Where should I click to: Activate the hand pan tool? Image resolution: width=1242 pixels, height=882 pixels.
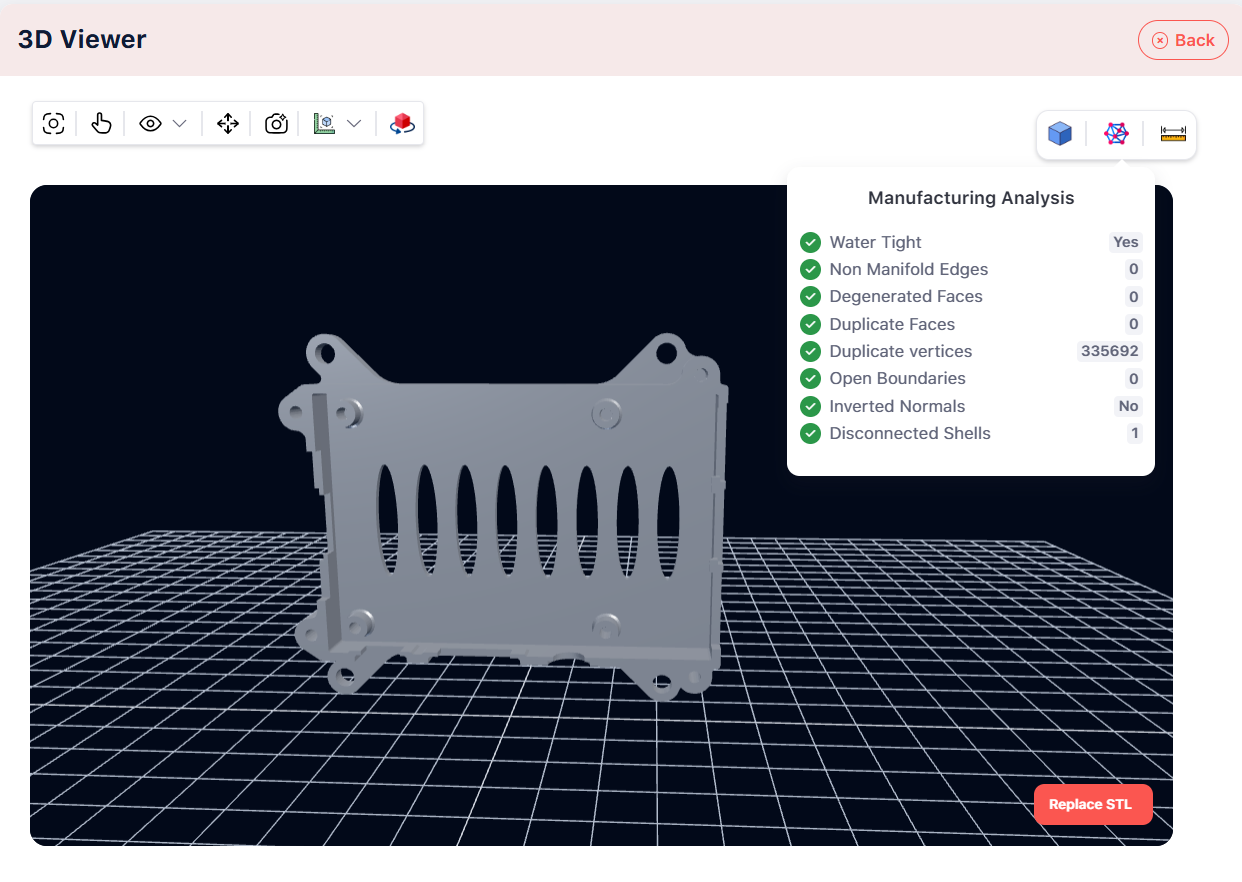pos(101,122)
